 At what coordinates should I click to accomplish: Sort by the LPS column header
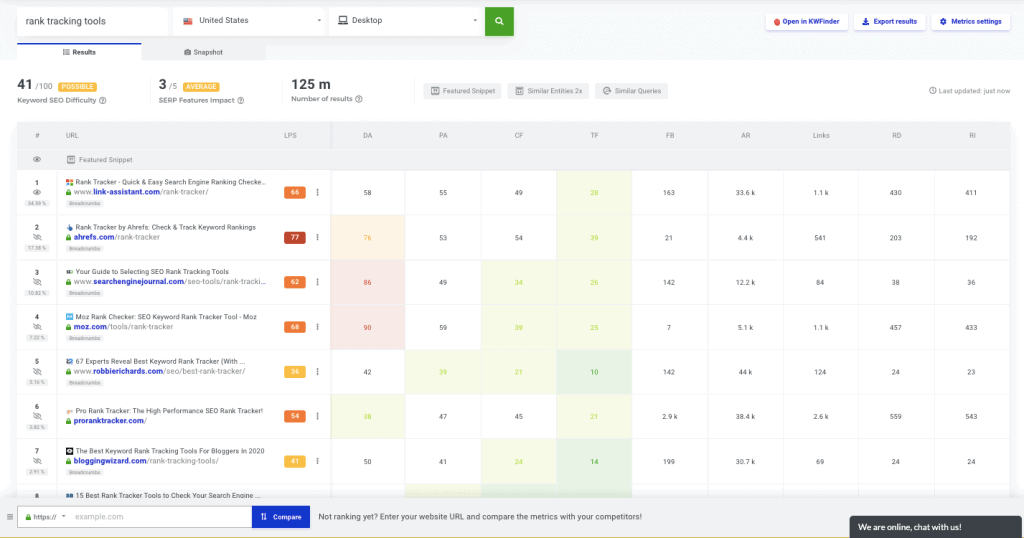291,135
